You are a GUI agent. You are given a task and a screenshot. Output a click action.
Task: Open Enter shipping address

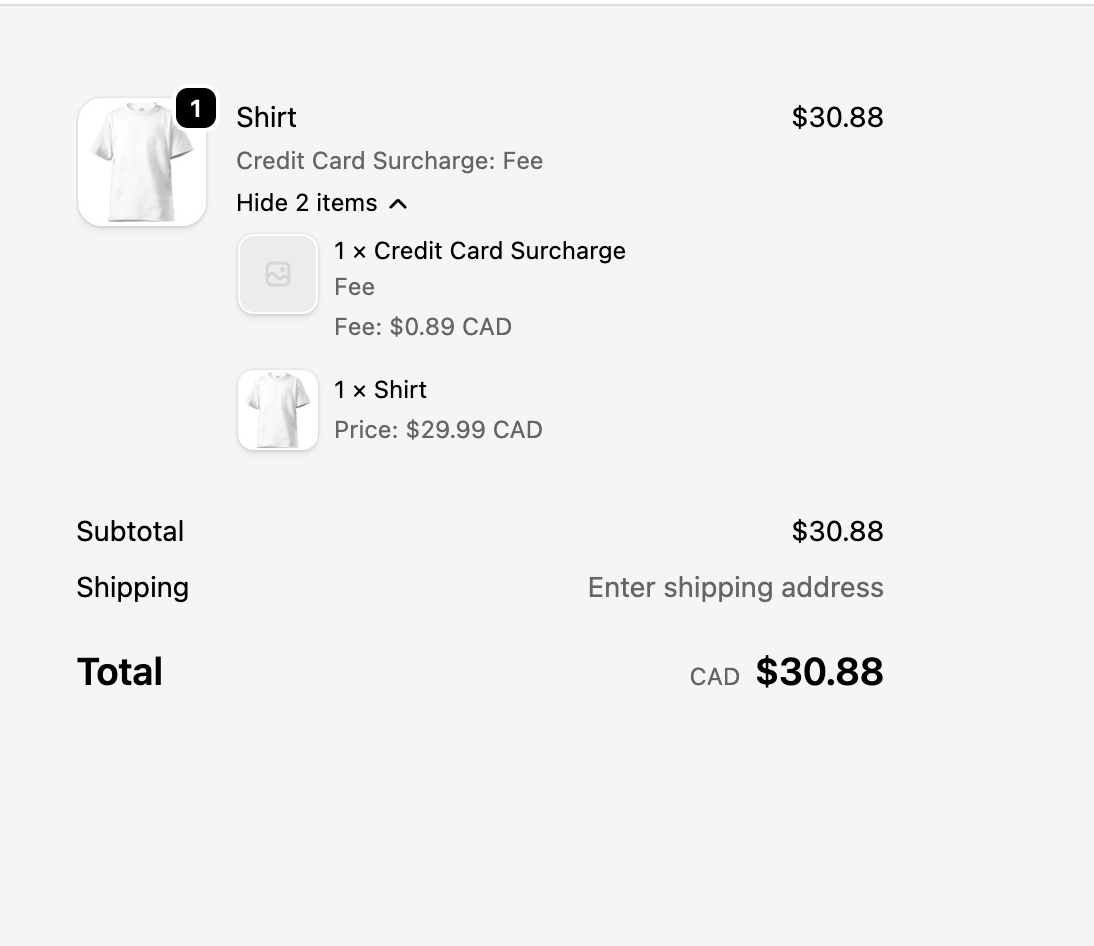[736, 587]
